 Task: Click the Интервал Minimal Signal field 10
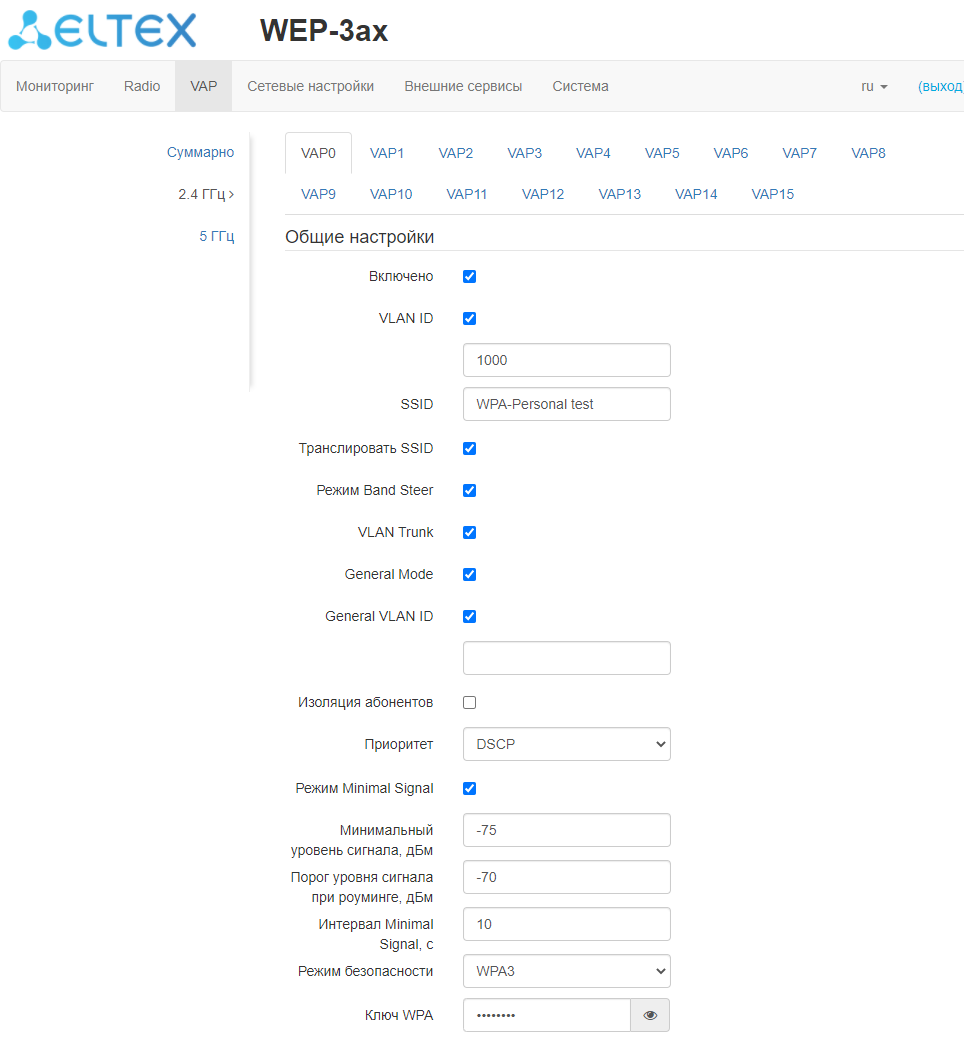566,924
